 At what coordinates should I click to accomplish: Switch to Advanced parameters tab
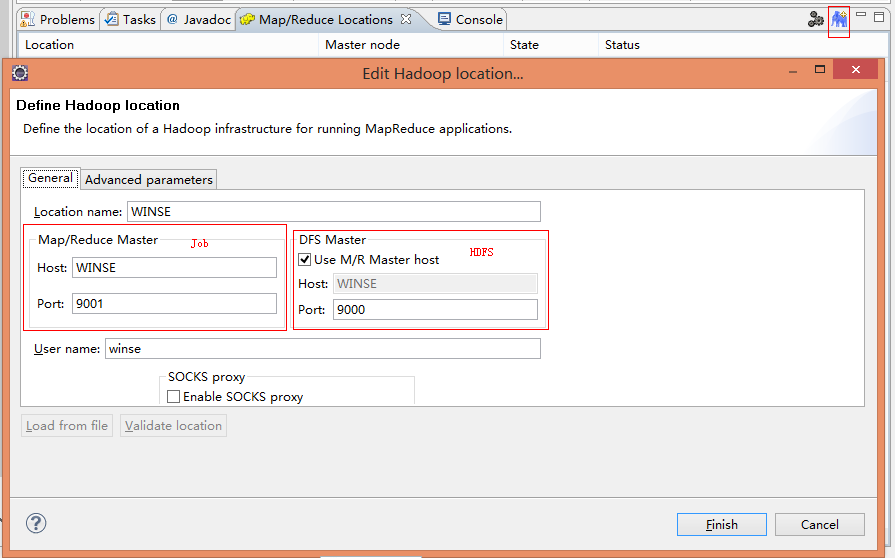tap(148, 179)
